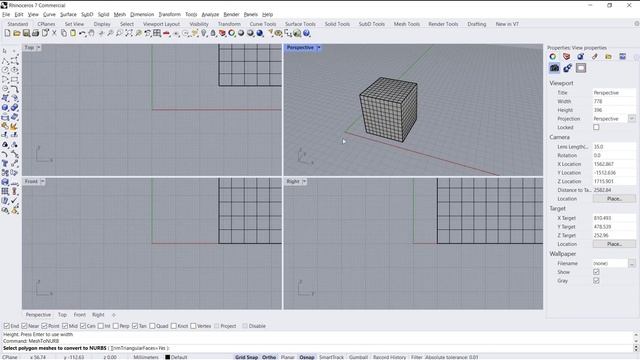The height and width of the screenshot is (360, 640).
Task: Click the light bulb Hide icon
Action: tap(204, 33)
